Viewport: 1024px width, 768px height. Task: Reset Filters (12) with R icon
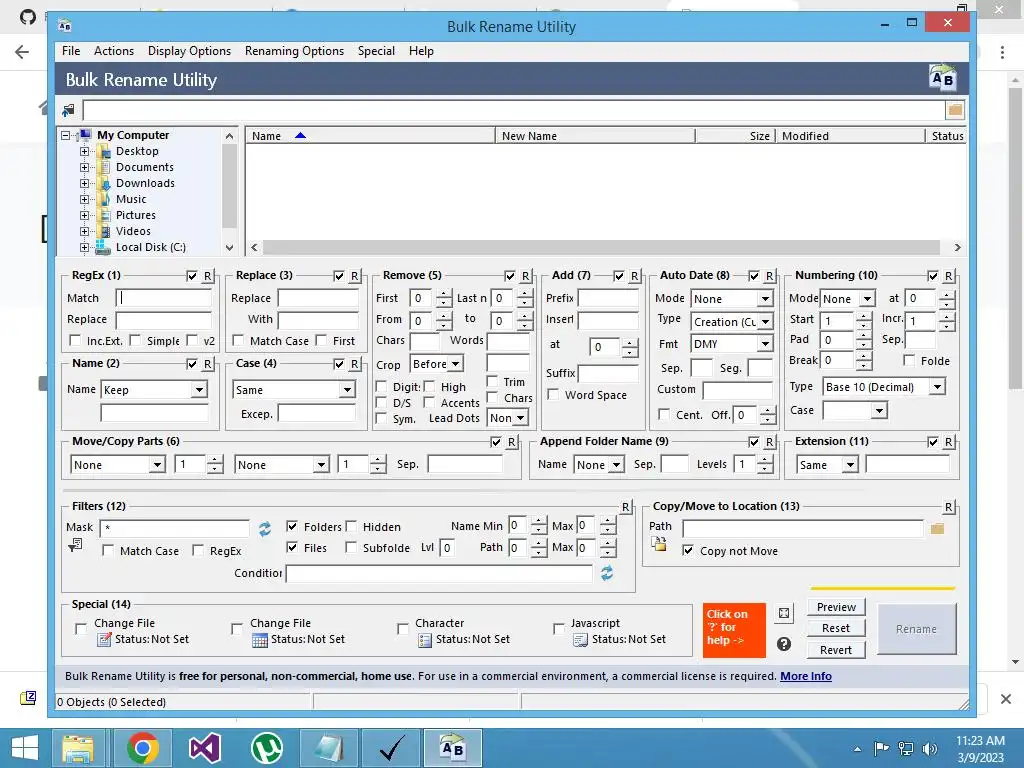pyautogui.click(x=625, y=507)
